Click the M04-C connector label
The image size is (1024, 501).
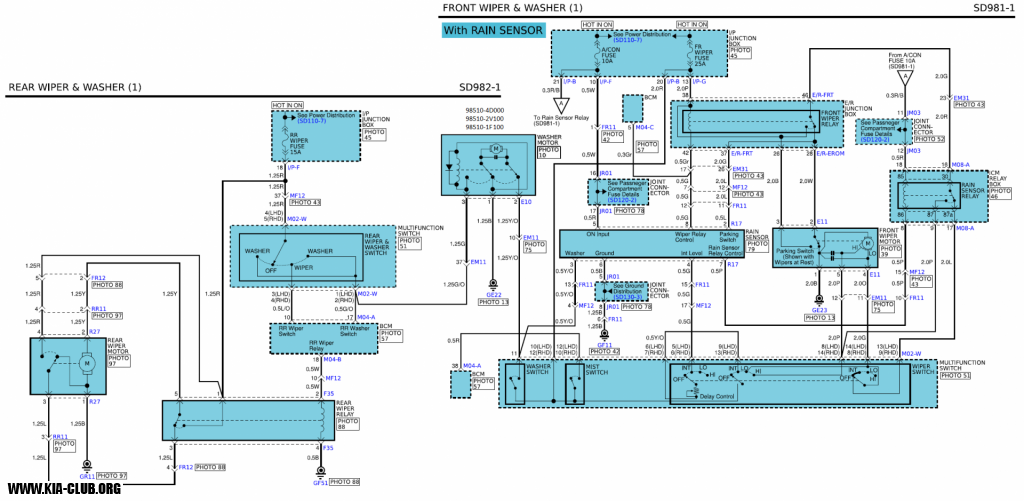pos(645,127)
